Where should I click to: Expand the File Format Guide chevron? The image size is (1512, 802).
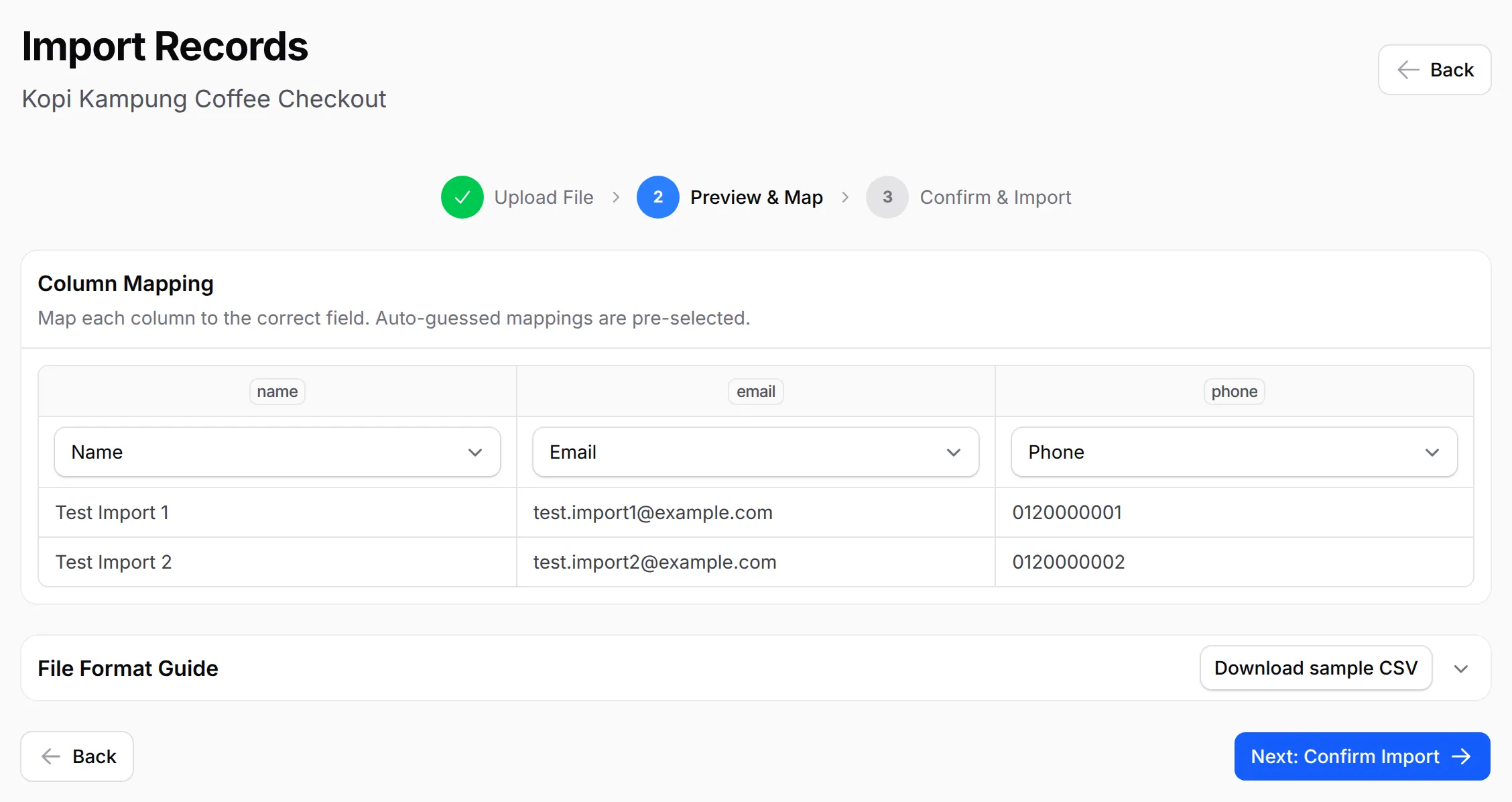(1461, 669)
